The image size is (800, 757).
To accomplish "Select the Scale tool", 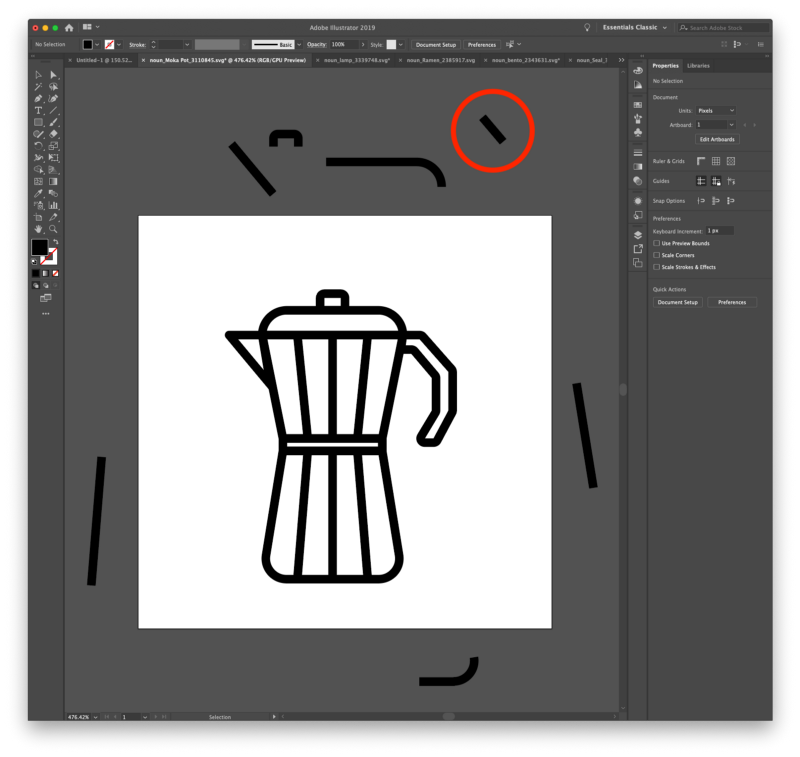I will point(54,146).
